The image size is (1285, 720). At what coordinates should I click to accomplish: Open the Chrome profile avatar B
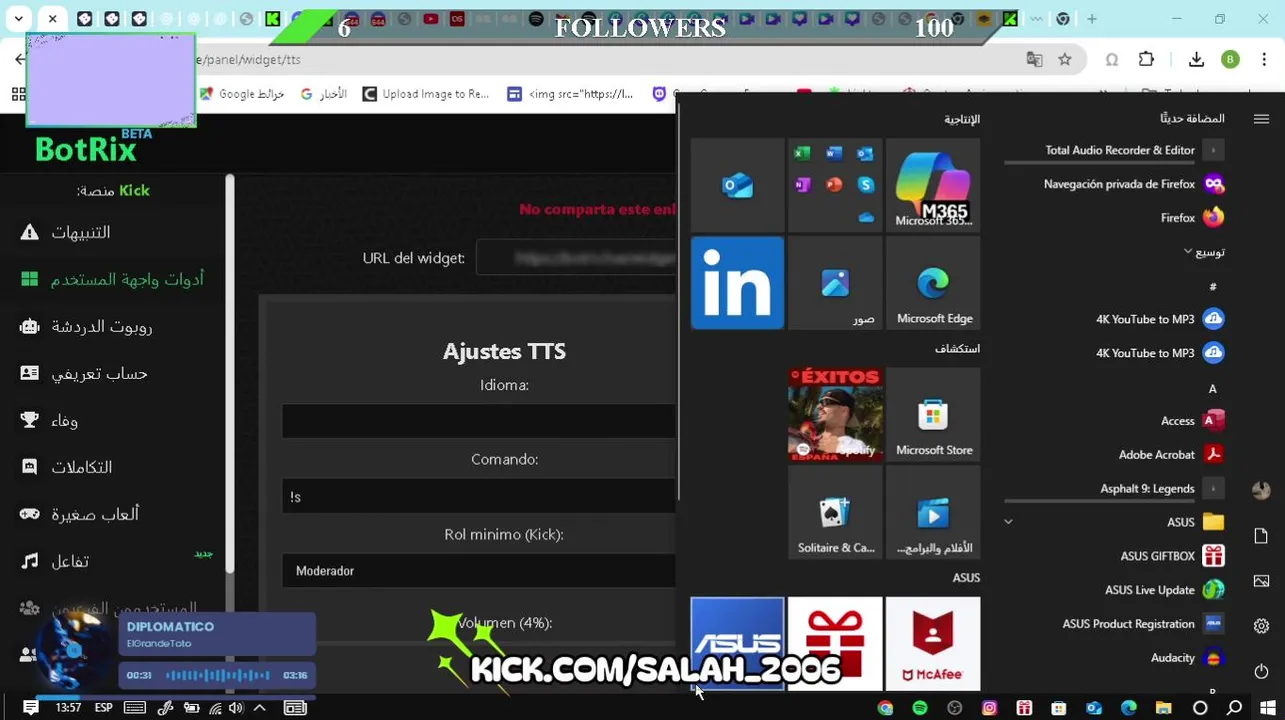click(x=1231, y=60)
